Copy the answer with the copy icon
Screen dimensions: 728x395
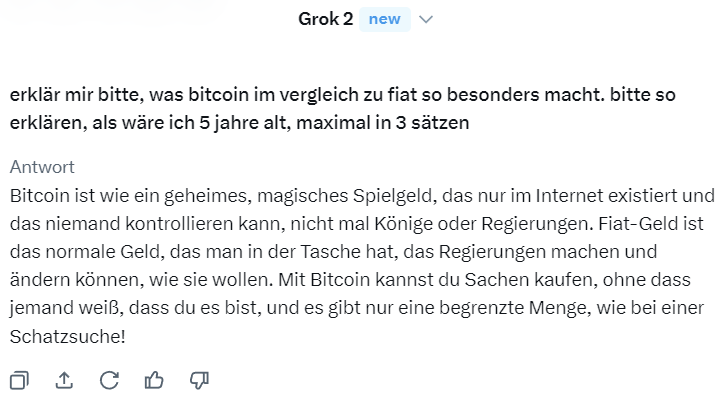[x=19, y=380]
